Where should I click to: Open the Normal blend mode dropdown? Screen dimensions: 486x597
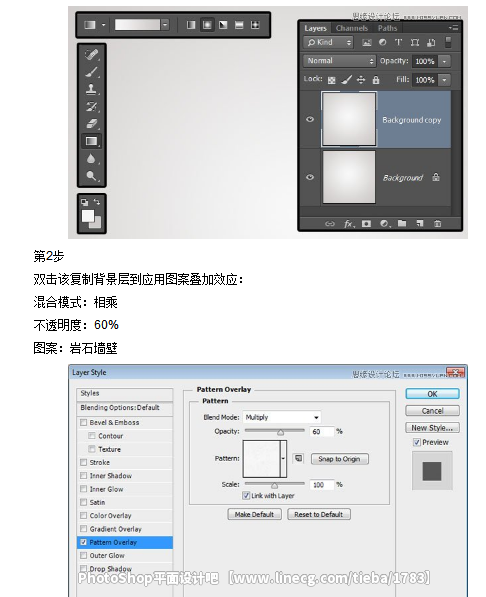pyautogui.click(x=339, y=61)
